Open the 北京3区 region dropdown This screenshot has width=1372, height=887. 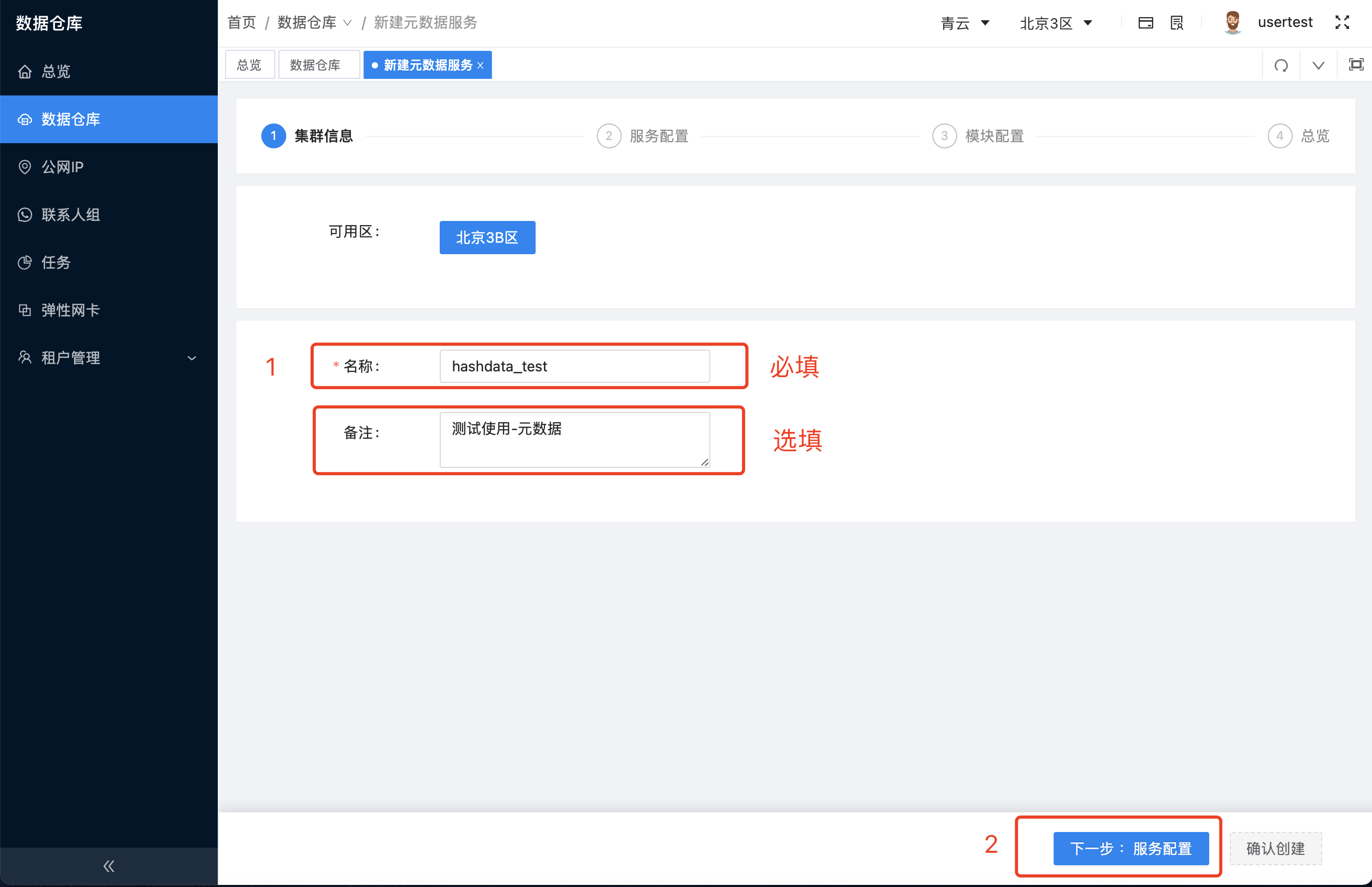[1056, 22]
